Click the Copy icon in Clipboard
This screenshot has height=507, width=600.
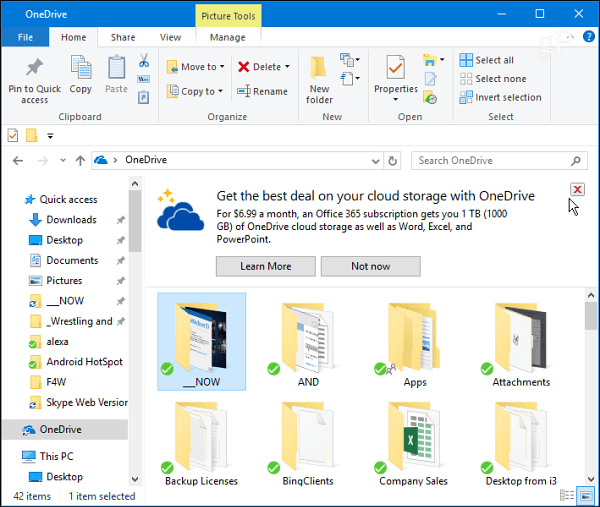tap(80, 67)
